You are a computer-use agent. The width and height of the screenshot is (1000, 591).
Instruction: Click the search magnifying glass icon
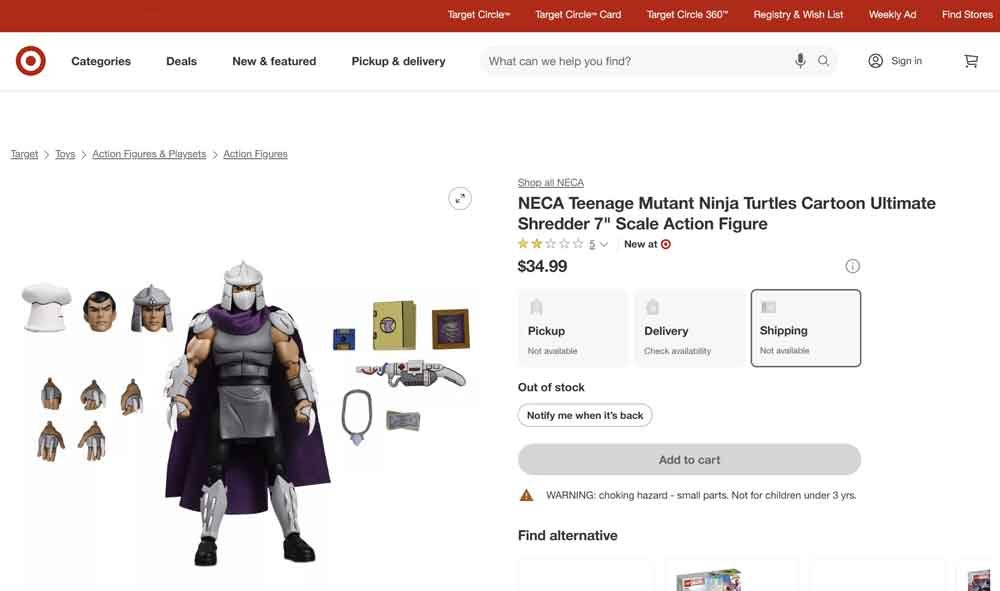pyautogui.click(x=823, y=60)
